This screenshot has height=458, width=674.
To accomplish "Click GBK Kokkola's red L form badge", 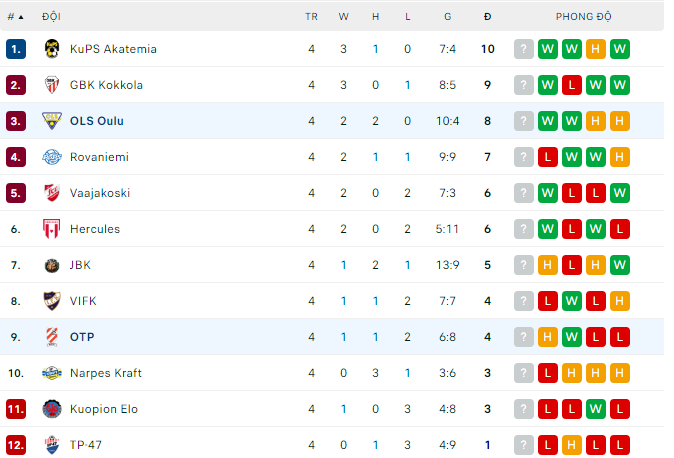I will 571,85.
